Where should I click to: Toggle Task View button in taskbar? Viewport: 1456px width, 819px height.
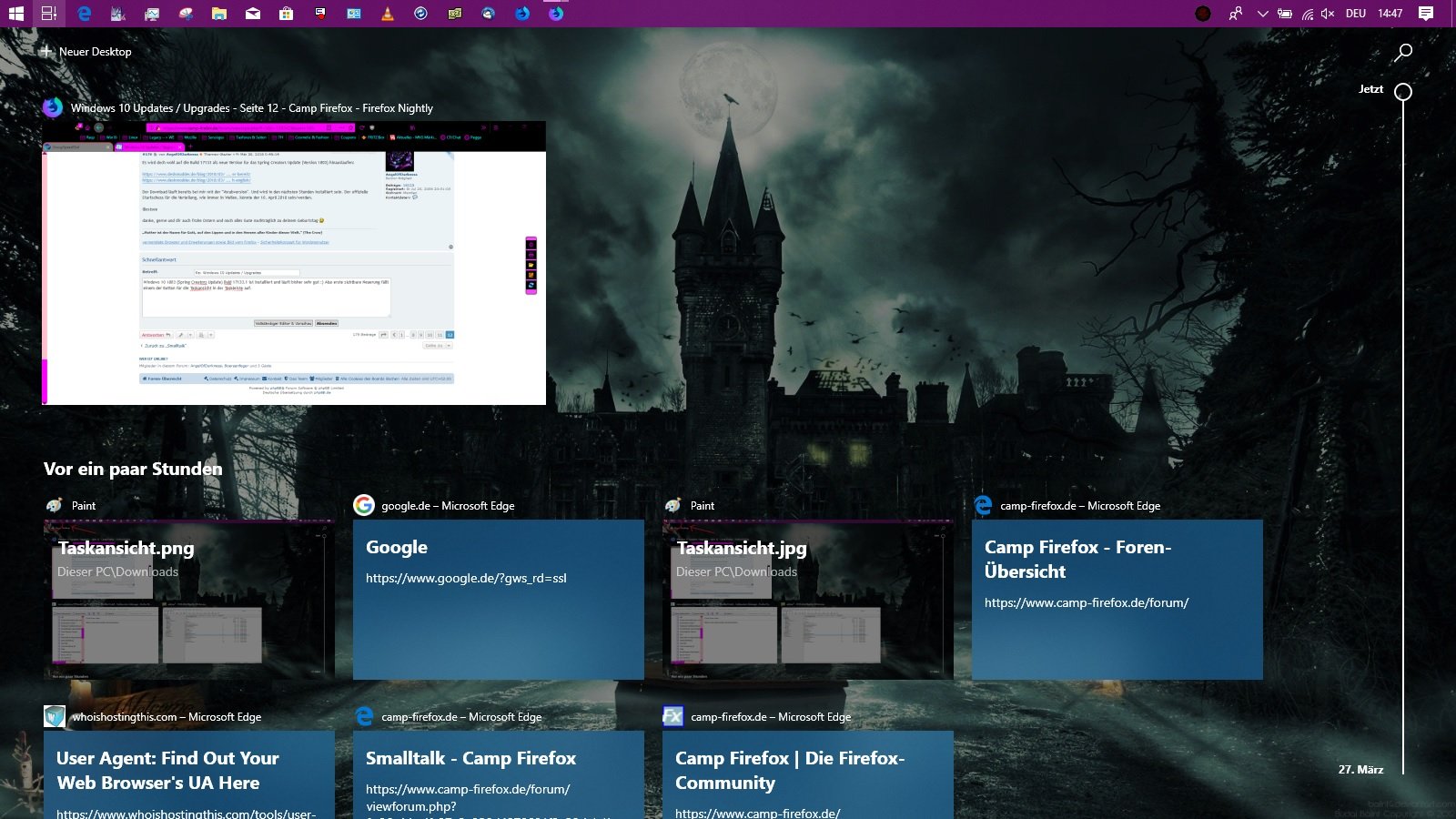coord(49,14)
